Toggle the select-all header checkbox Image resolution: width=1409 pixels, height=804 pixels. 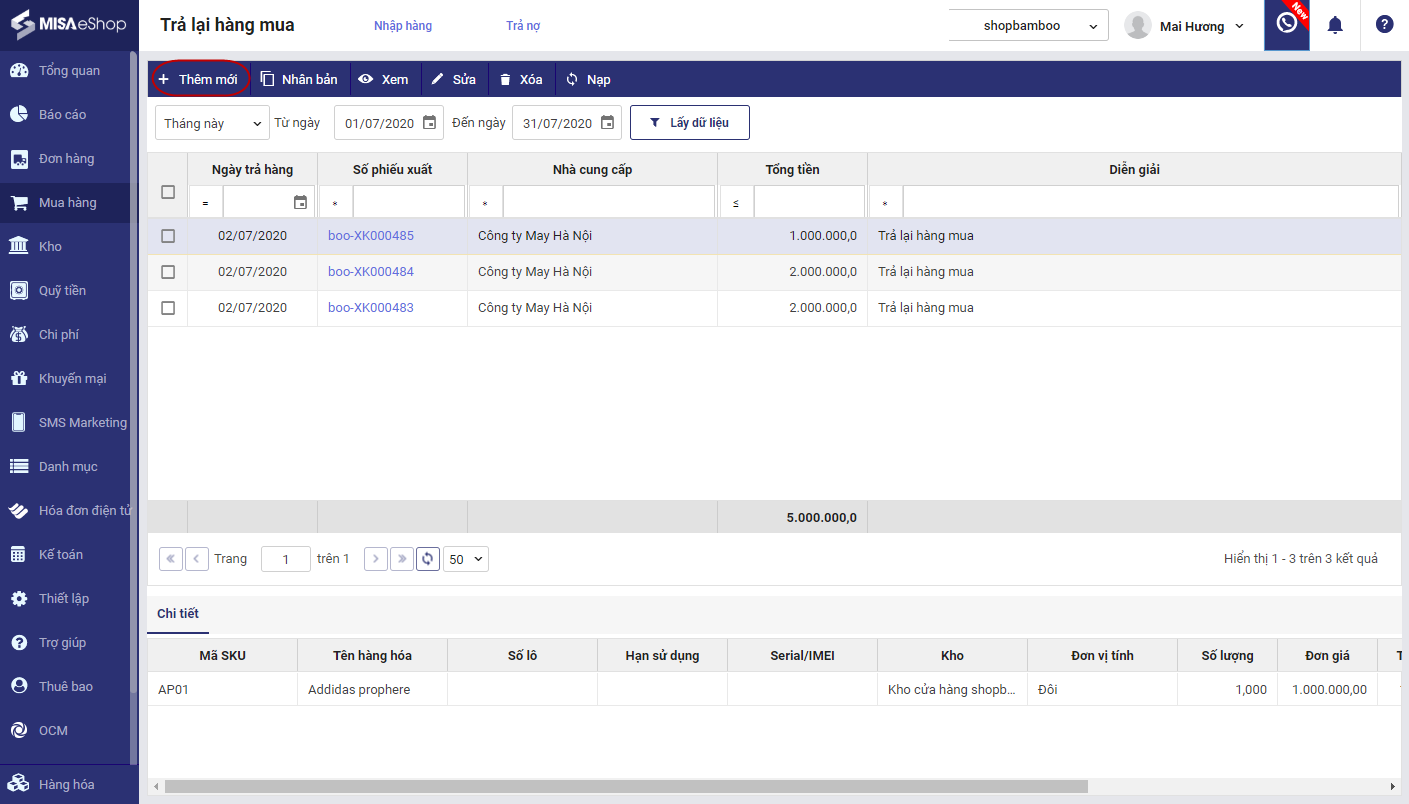tap(168, 192)
